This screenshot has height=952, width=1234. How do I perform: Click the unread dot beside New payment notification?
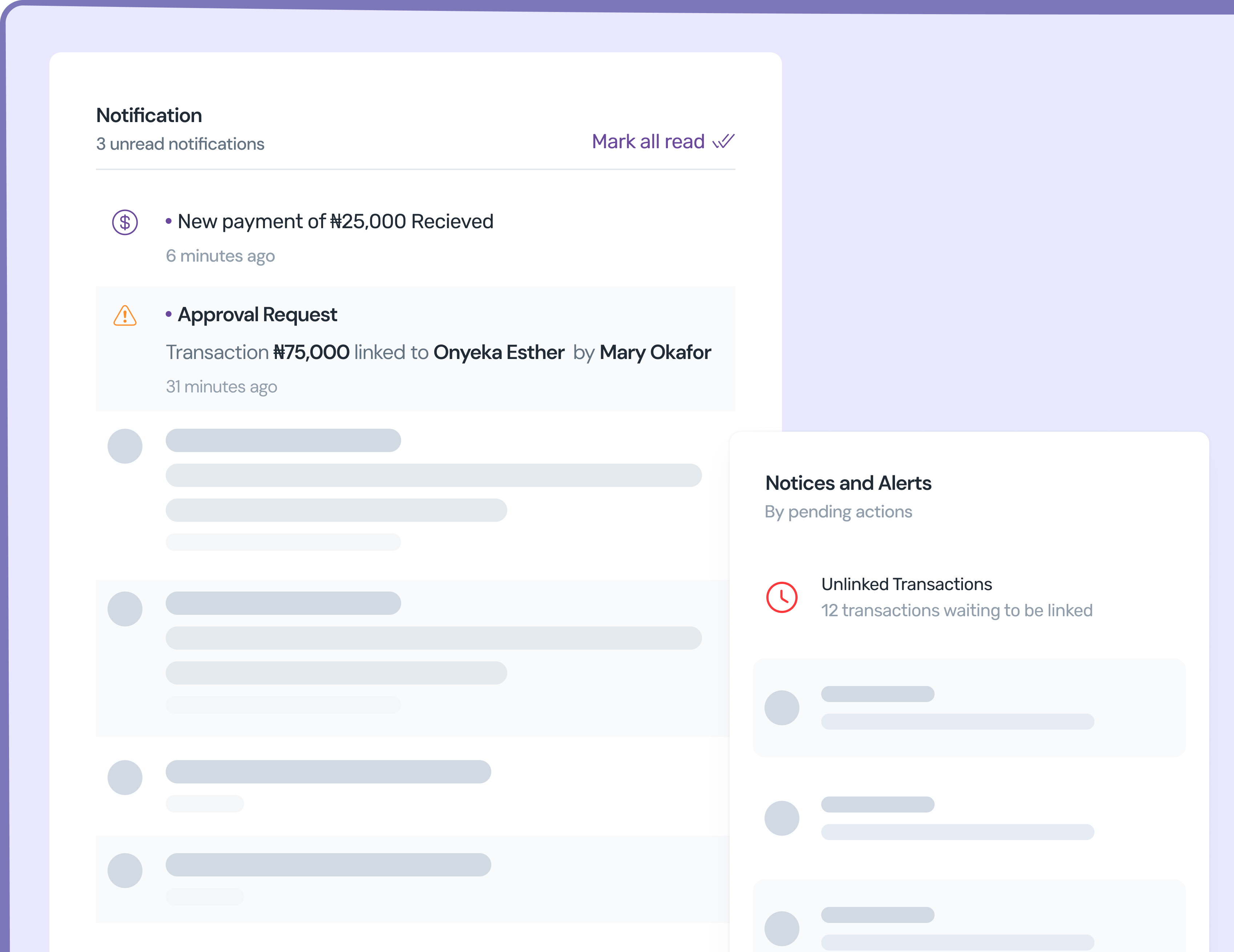point(168,222)
